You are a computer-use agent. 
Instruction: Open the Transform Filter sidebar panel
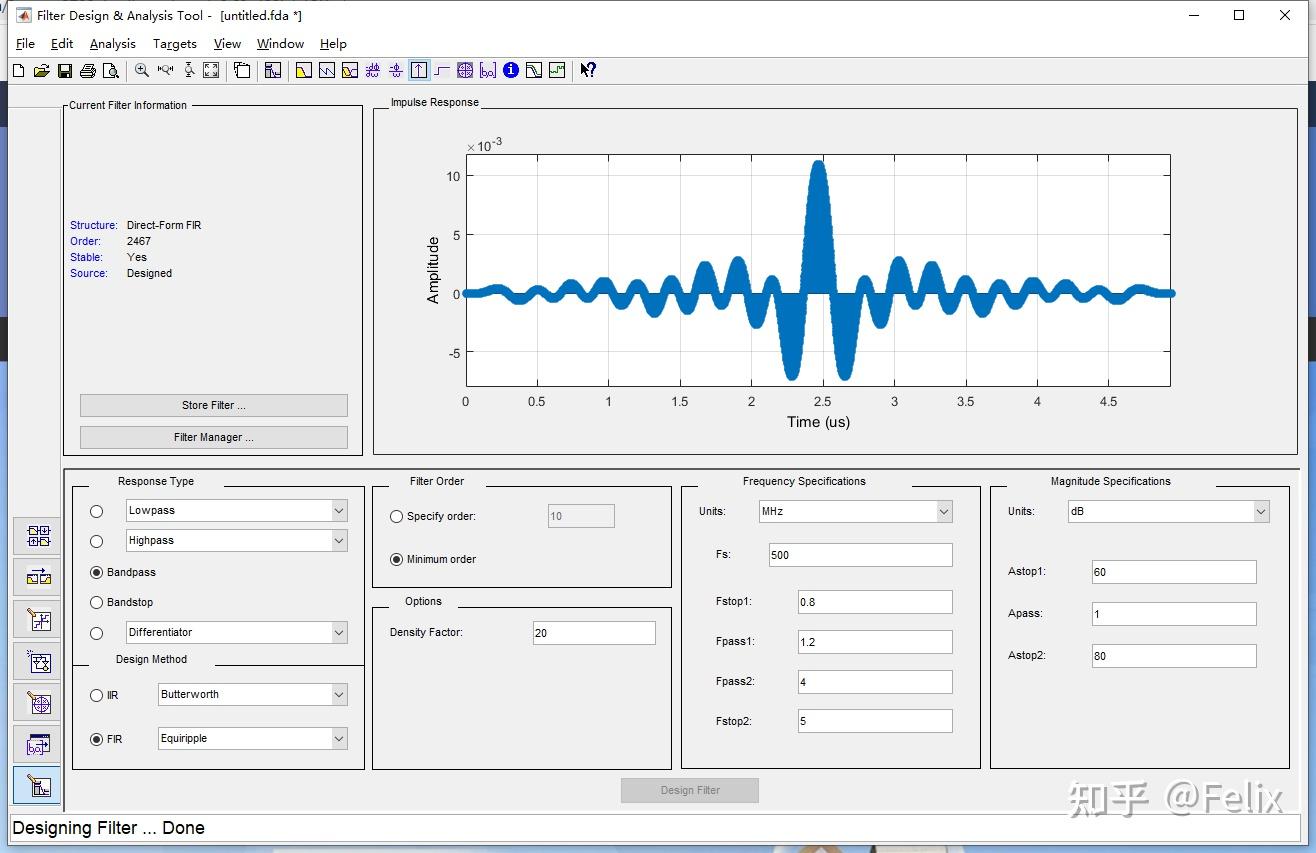point(38,577)
